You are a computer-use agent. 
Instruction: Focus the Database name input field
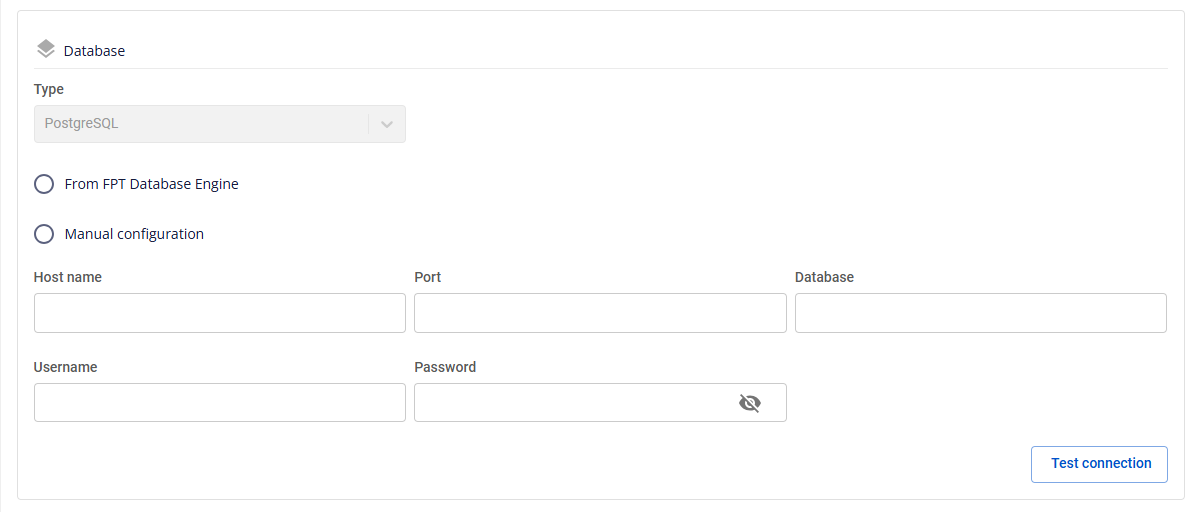click(980, 313)
